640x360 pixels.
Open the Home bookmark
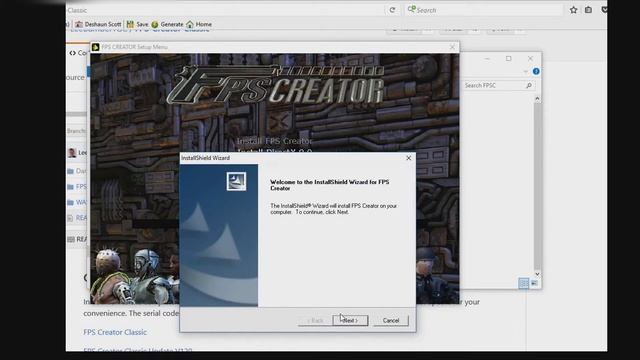199,24
